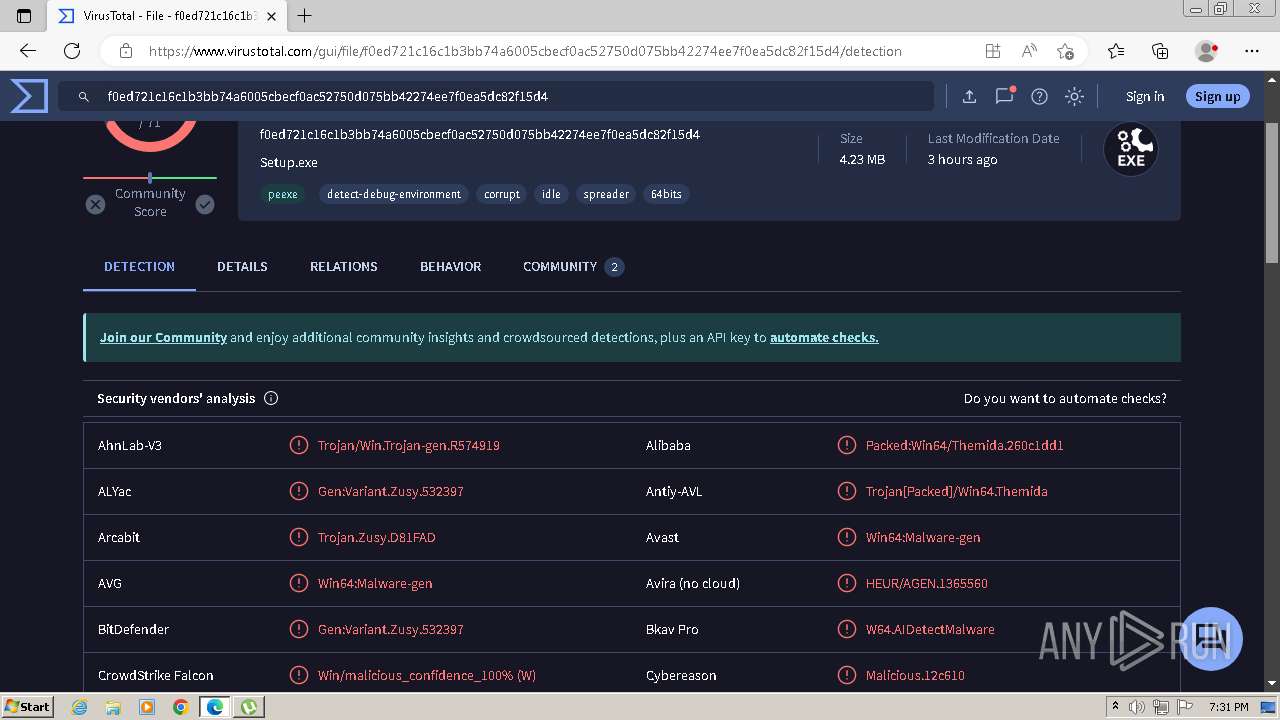1280x720 pixels.
Task: Click the spreader tag
Action: [x=606, y=194]
